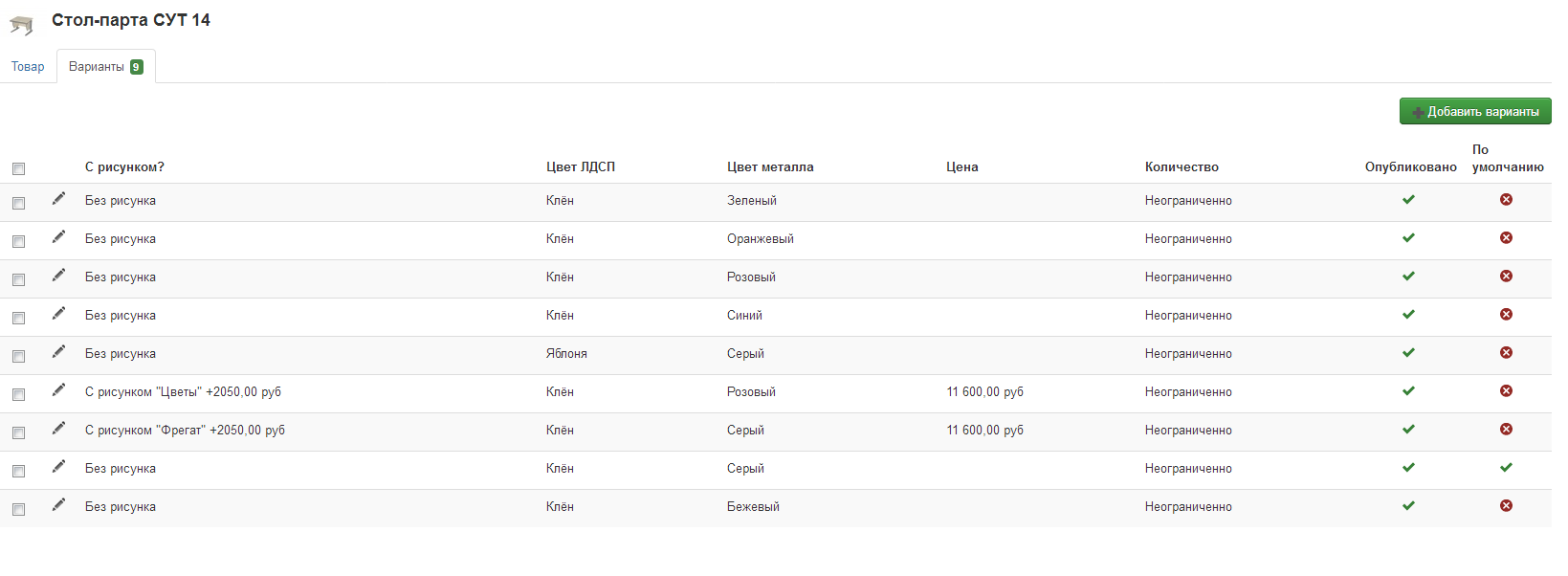1568x576 pixels.
Task: Select the Бежевый variant row checkbox
Action: (x=18, y=509)
